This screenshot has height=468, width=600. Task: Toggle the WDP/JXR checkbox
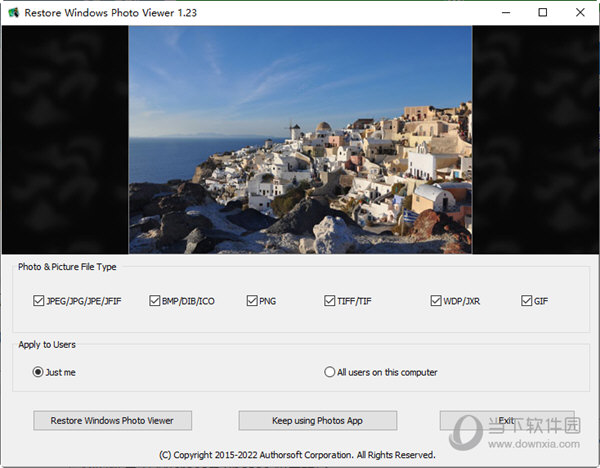[436, 300]
